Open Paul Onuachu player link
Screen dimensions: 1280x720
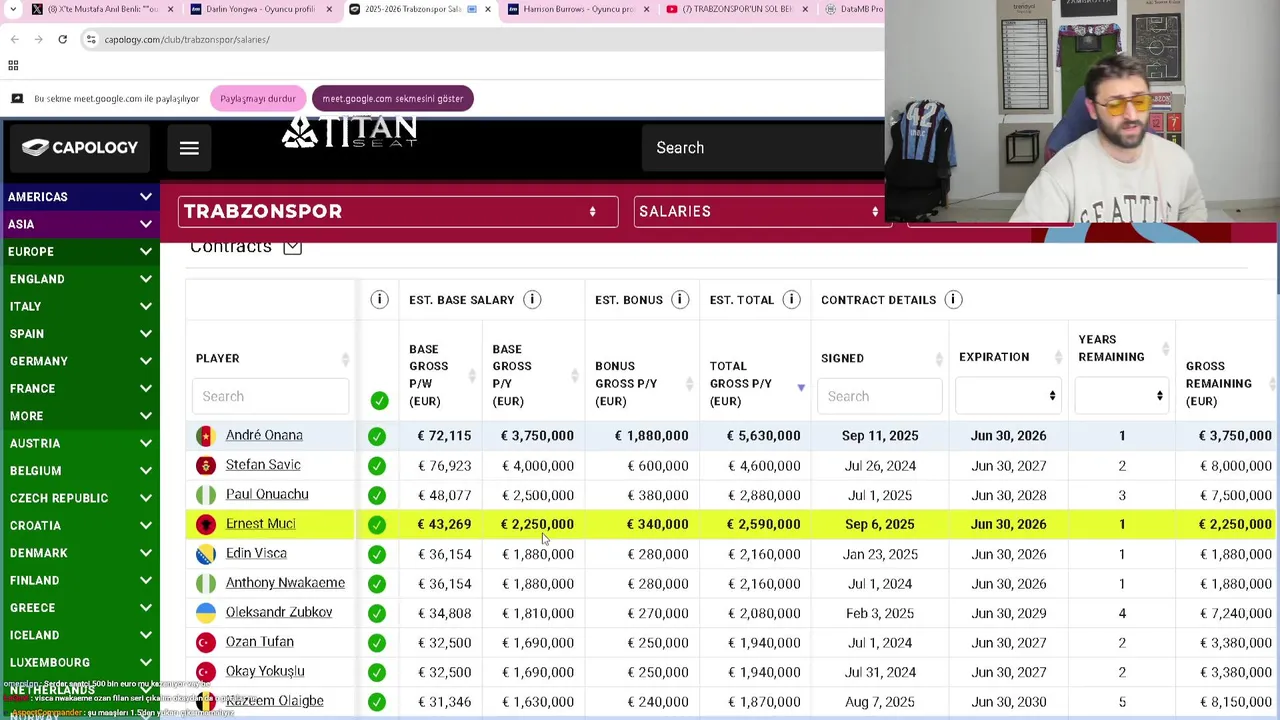(267, 494)
